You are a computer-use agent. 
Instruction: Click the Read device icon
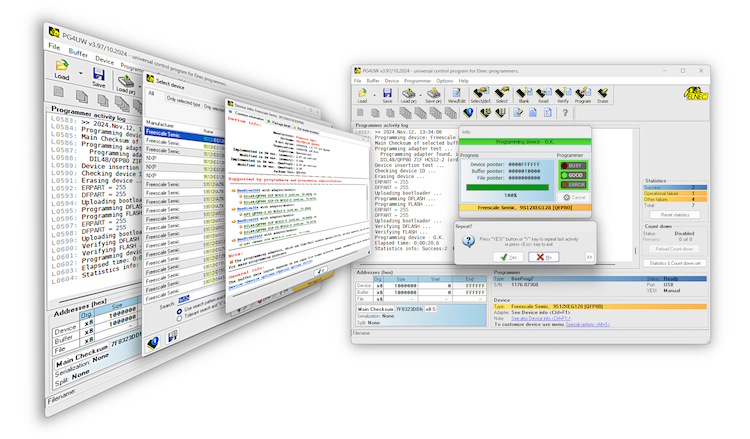(543, 93)
